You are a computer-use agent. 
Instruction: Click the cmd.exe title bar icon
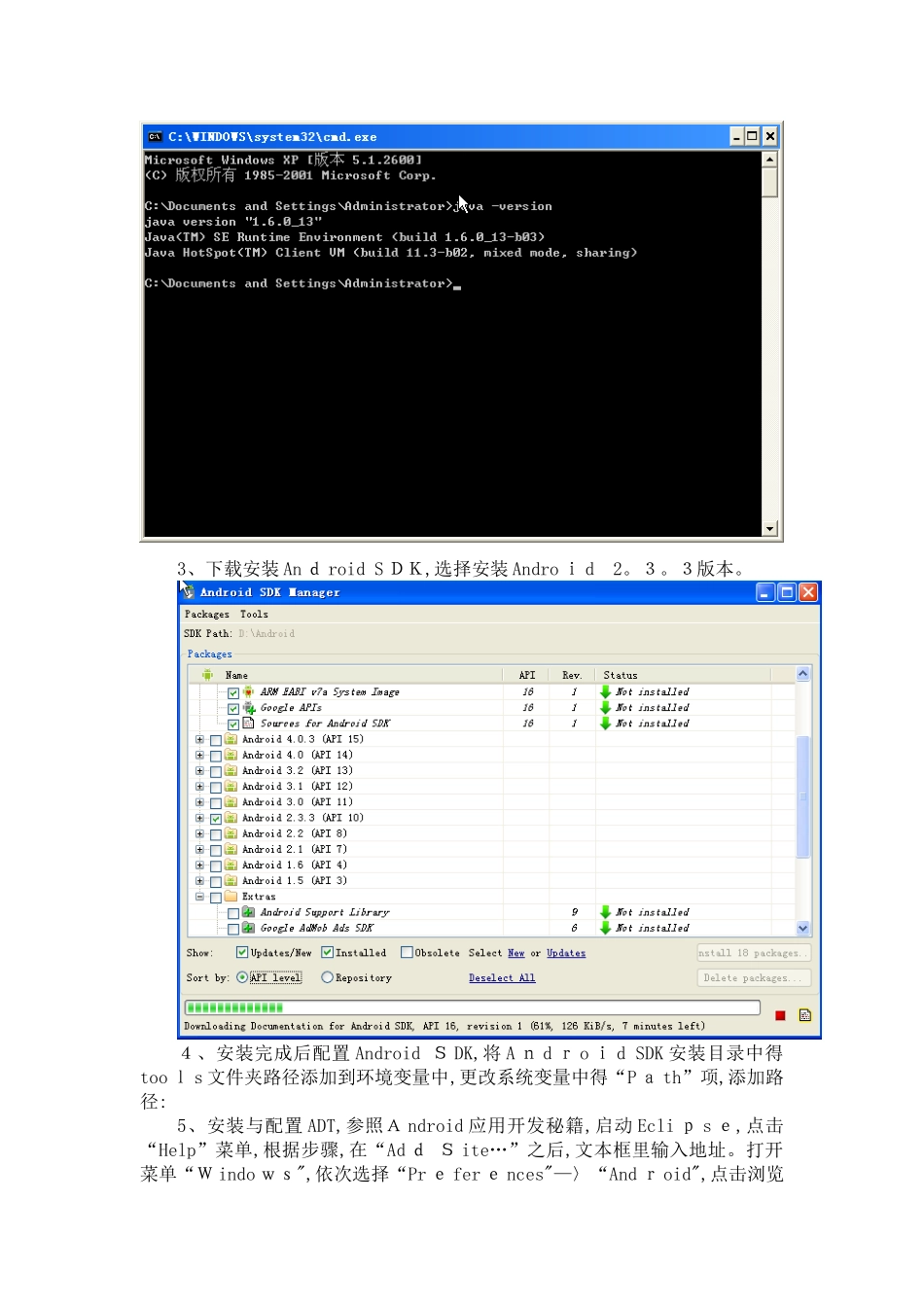tap(155, 137)
